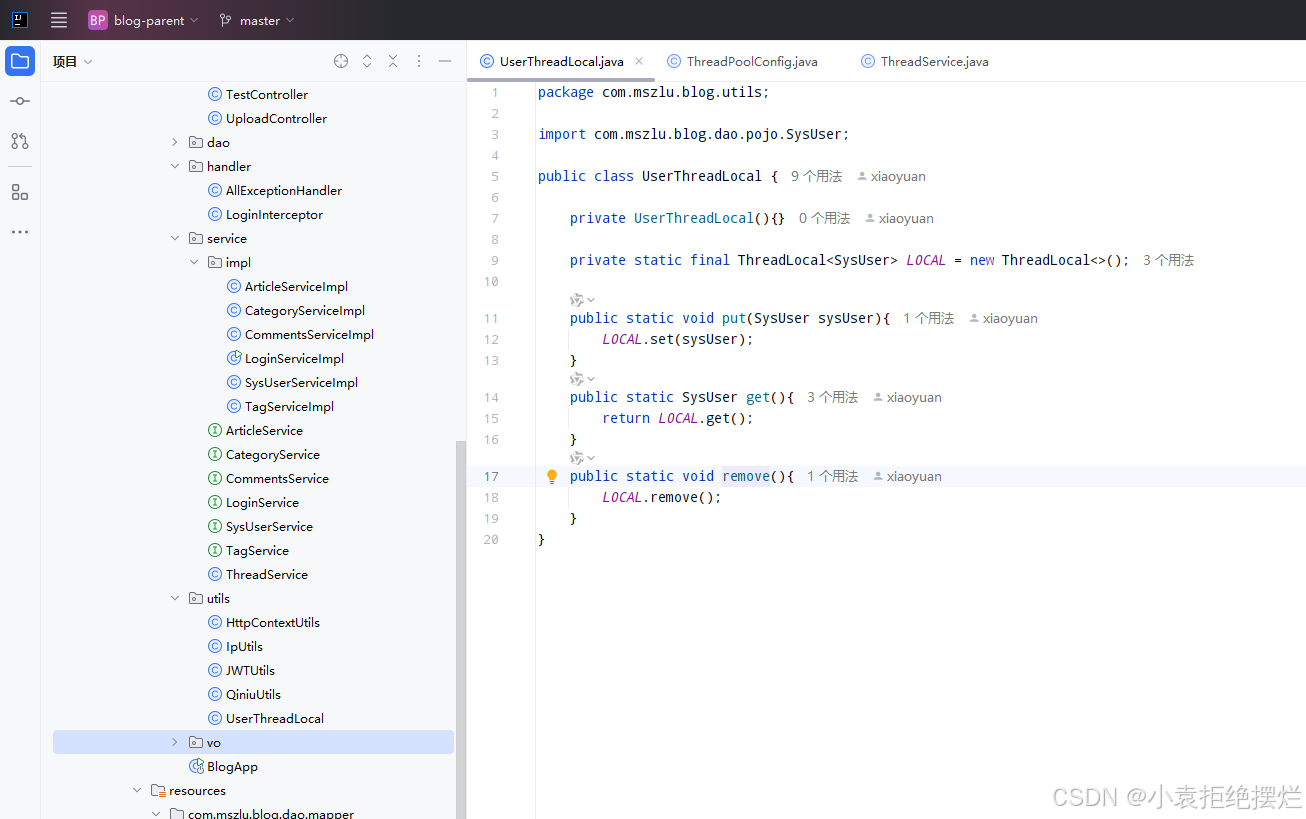The height and width of the screenshot is (819, 1306).
Task: Switch to ThreadService.java tab
Action: click(x=925, y=61)
